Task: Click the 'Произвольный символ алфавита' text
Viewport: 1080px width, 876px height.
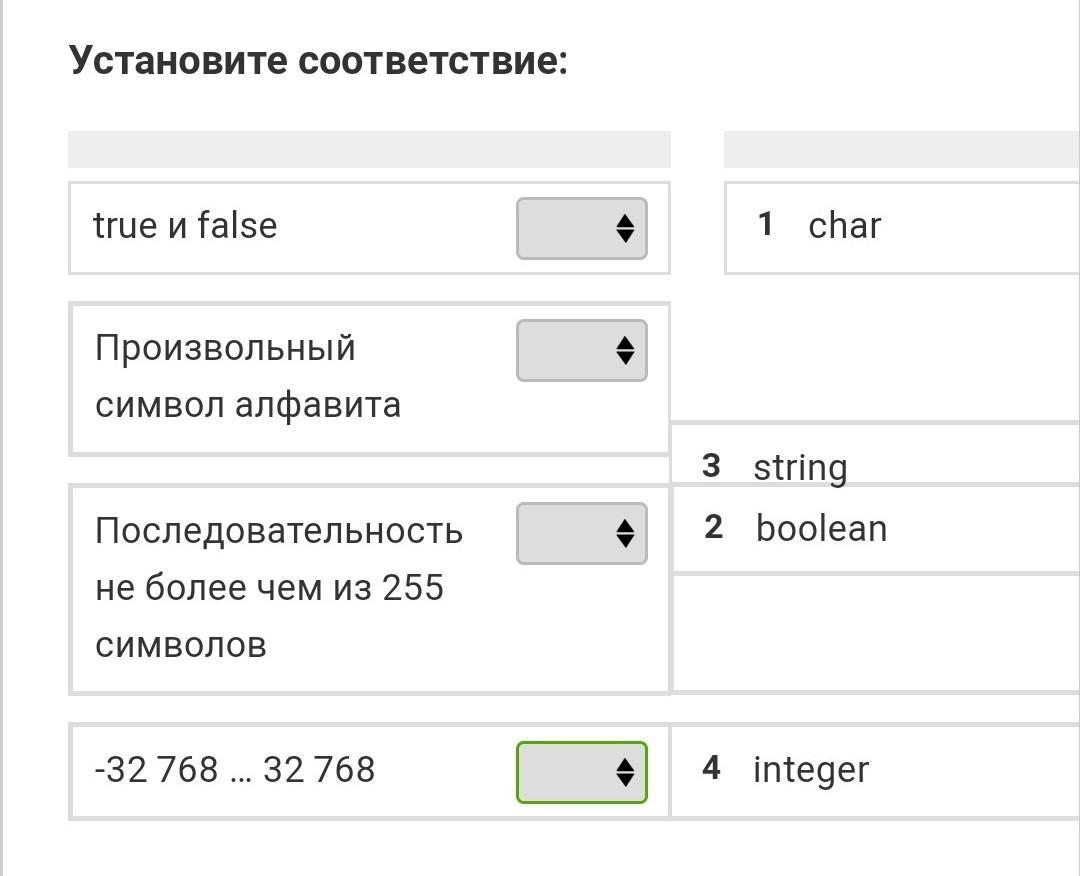Action: (x=248, y=376)
